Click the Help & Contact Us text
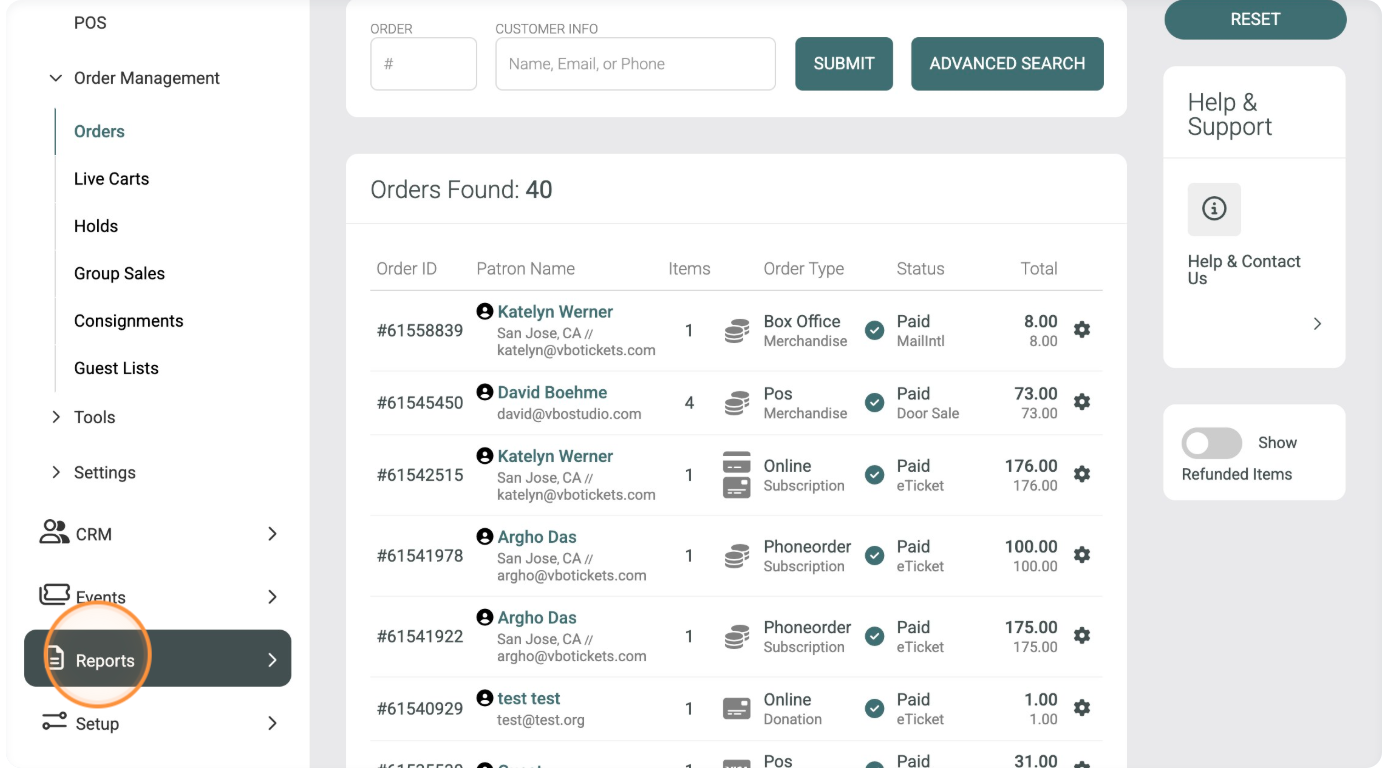Viewport: 1386px width, 780px height. 1244,270
